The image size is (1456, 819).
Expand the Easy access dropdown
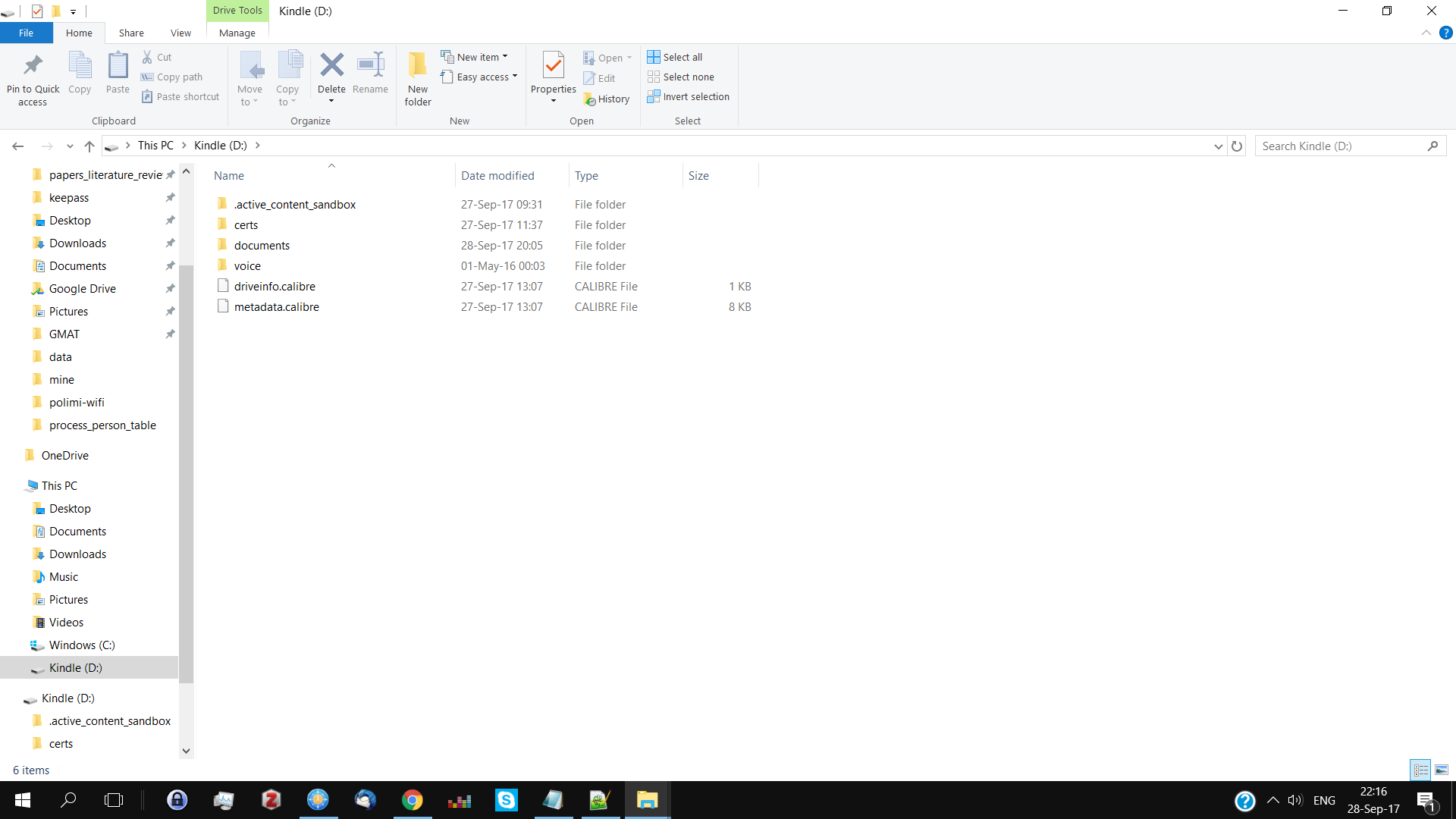[479, 77]
